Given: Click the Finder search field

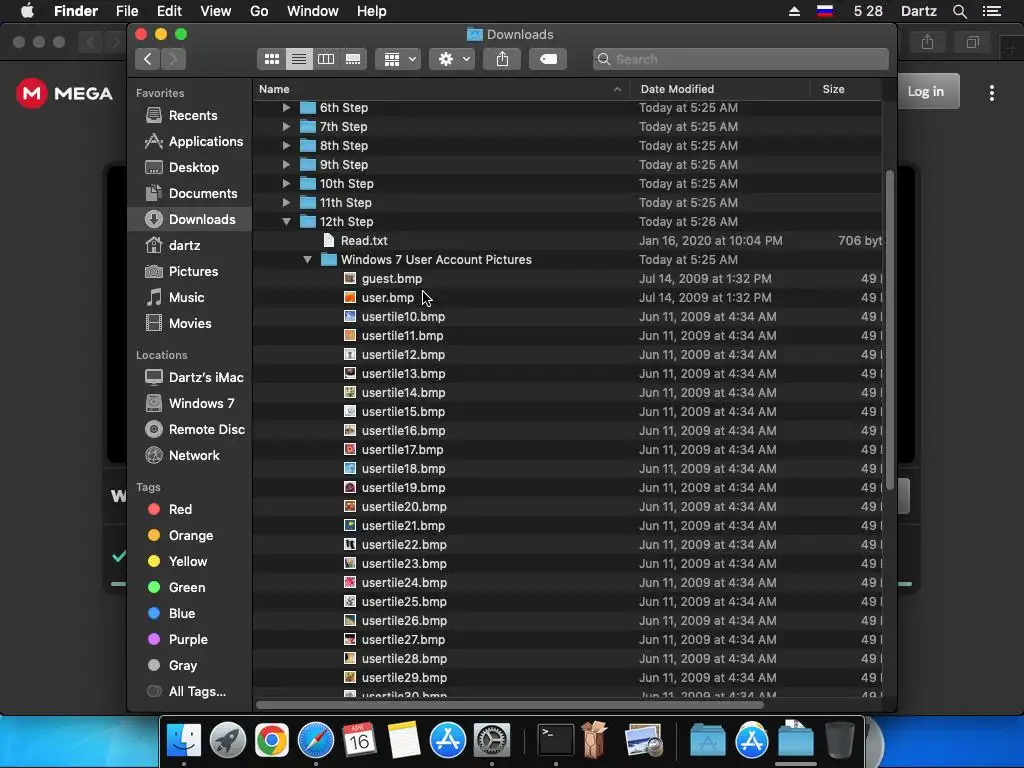Looking at the screenshot, I should click(741, 59).
